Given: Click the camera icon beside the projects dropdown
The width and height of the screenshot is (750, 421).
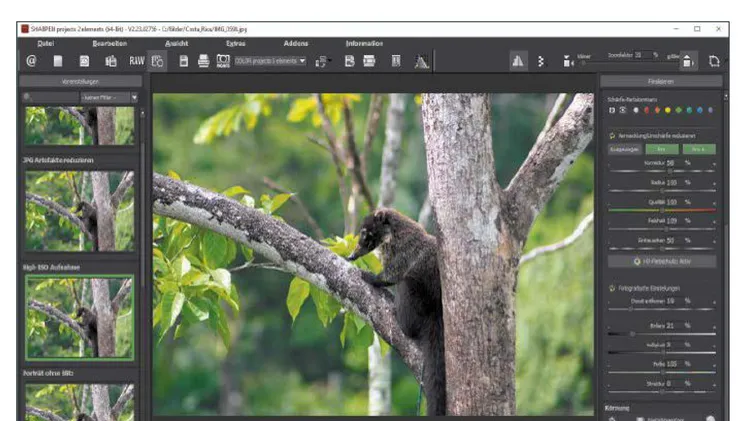Looking at the screenshot, I should coord(223,61).
